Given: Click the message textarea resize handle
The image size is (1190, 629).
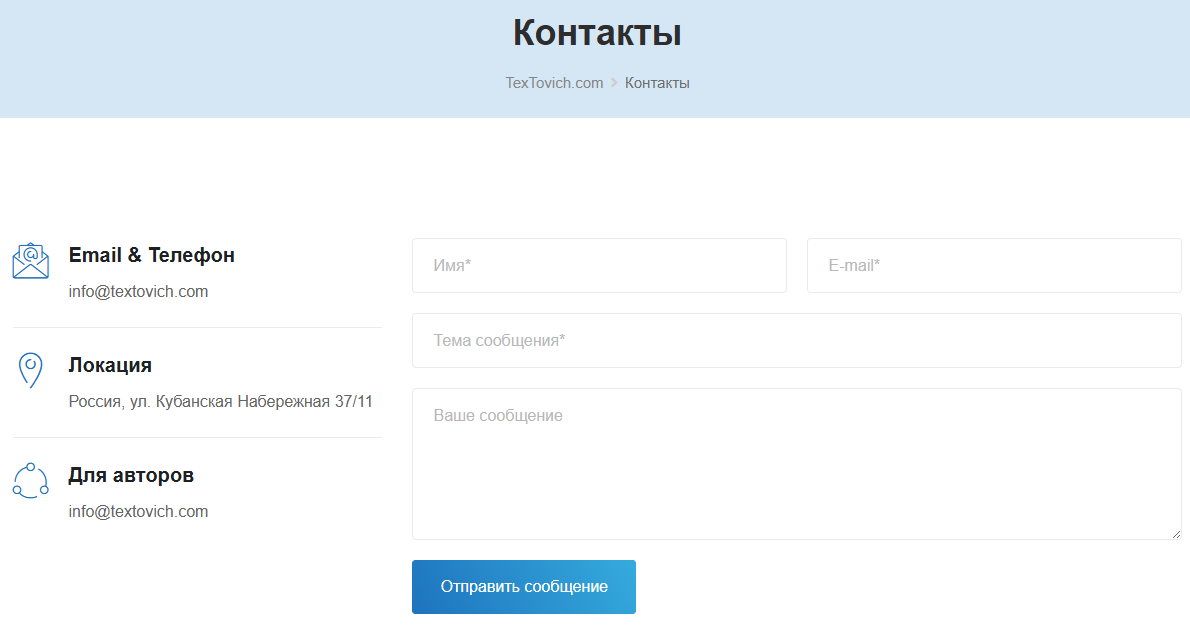Looking at the screenshot, I should (x=1176, y=534).
